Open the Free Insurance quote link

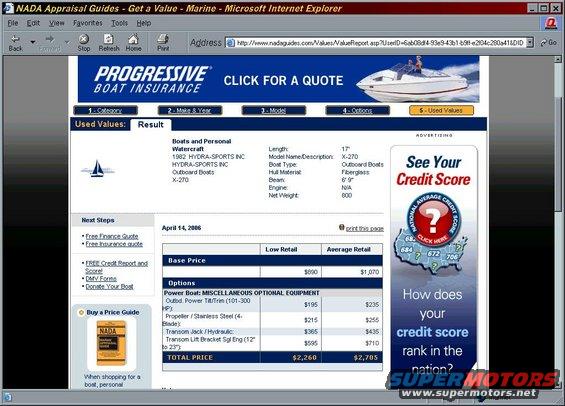click(114, 244)
